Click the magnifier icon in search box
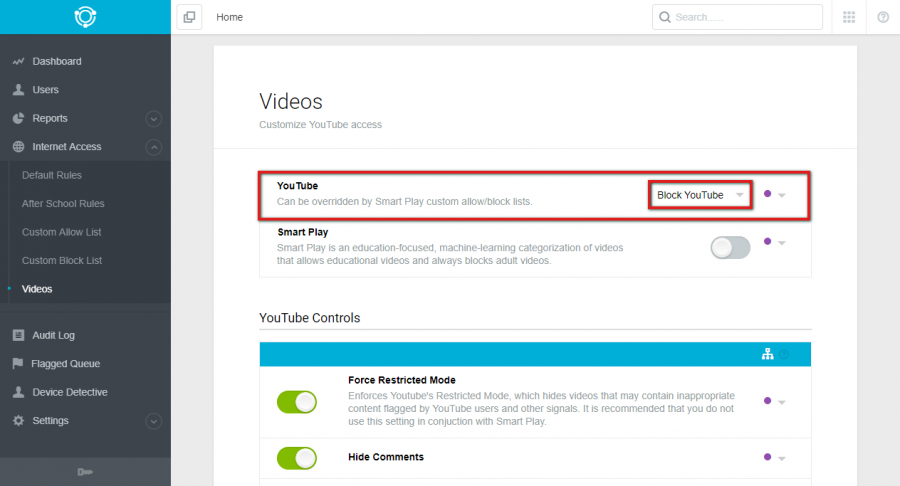Viewport: 900px width, 486px height. point(665,17)
